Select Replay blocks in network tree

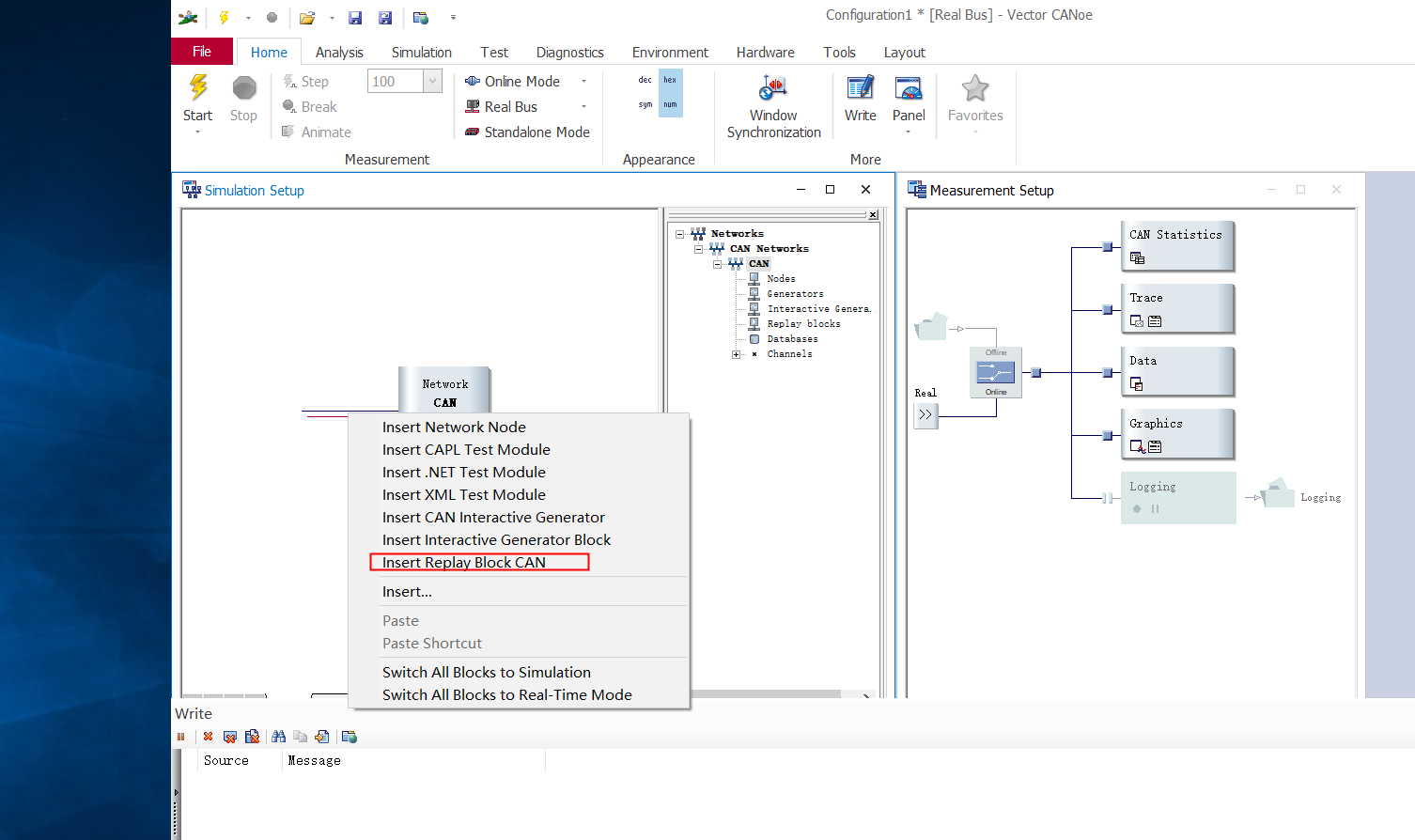click(x=804, y=324)
